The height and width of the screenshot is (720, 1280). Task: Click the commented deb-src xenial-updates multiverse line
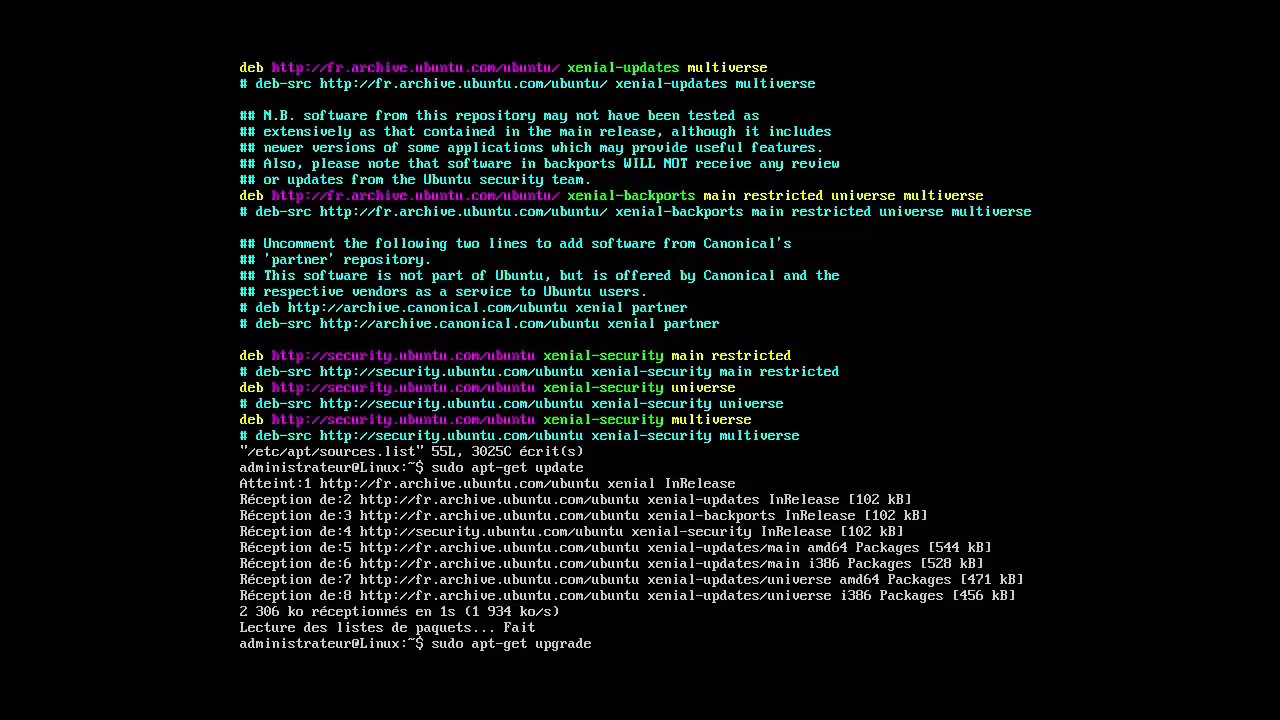point(527,84)
